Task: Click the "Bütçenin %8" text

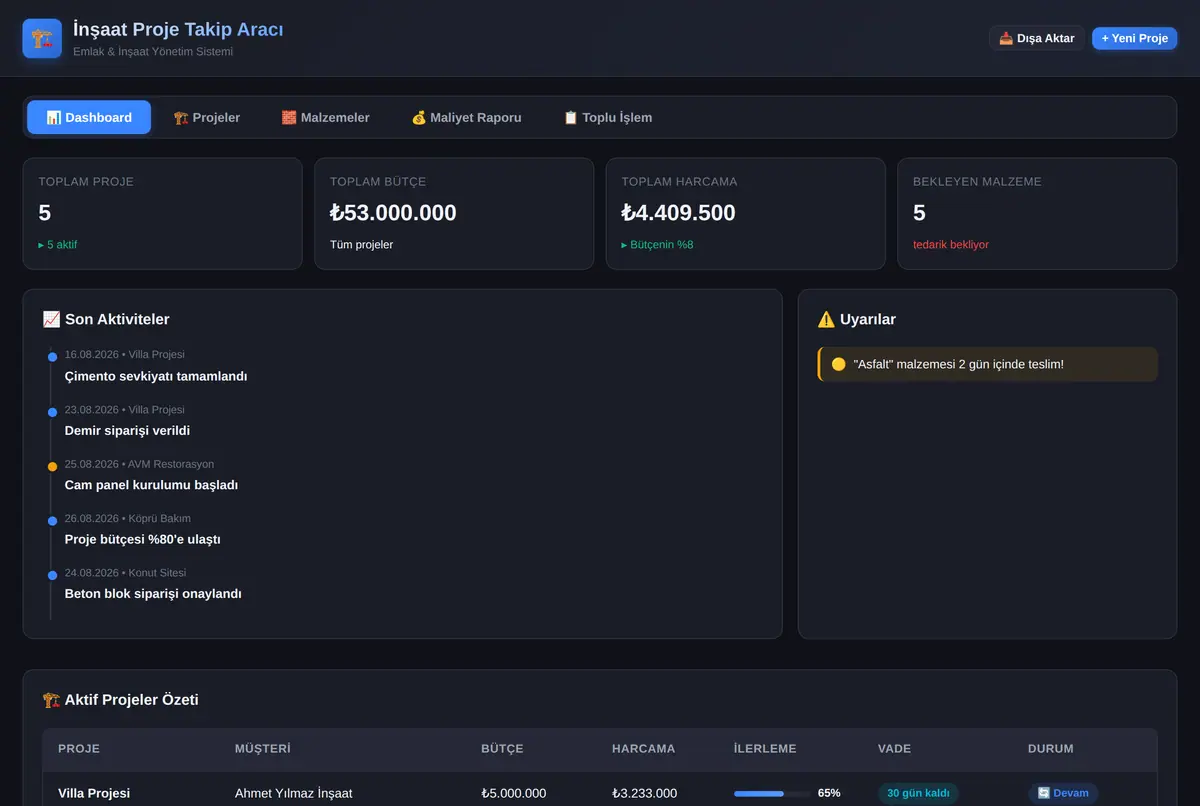Action: click(657, 245)
